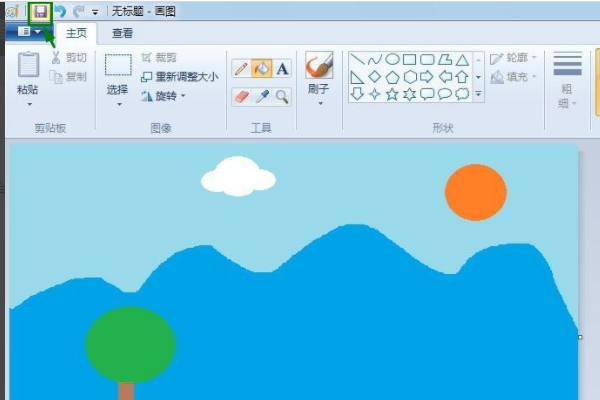
Task: Switch to the 查看 tab
Action: coord(122,33)
